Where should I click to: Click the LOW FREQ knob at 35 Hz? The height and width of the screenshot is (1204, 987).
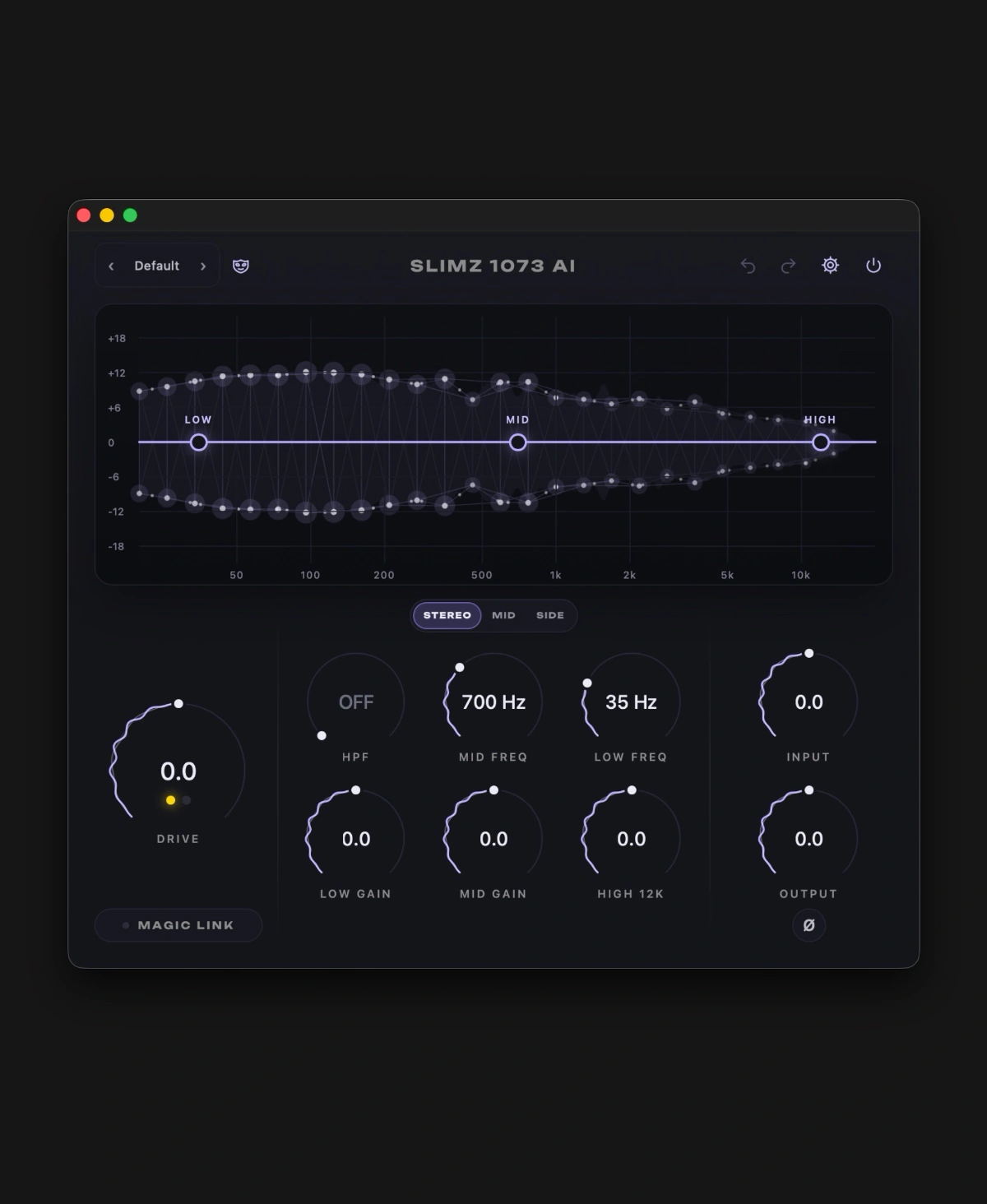[631, 702]
